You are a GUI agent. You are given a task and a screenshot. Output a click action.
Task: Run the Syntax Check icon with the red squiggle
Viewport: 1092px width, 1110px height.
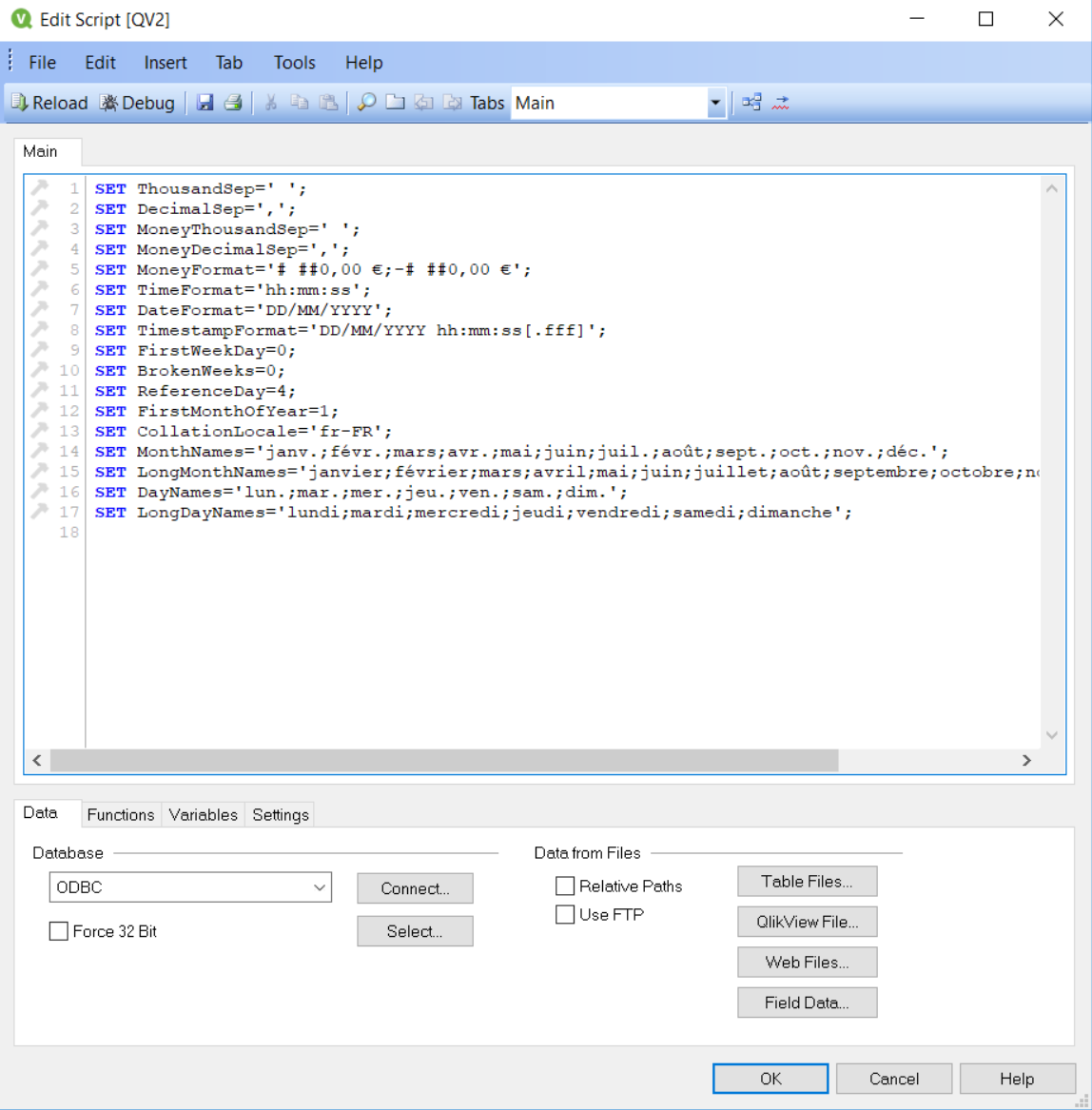[780, 104]
